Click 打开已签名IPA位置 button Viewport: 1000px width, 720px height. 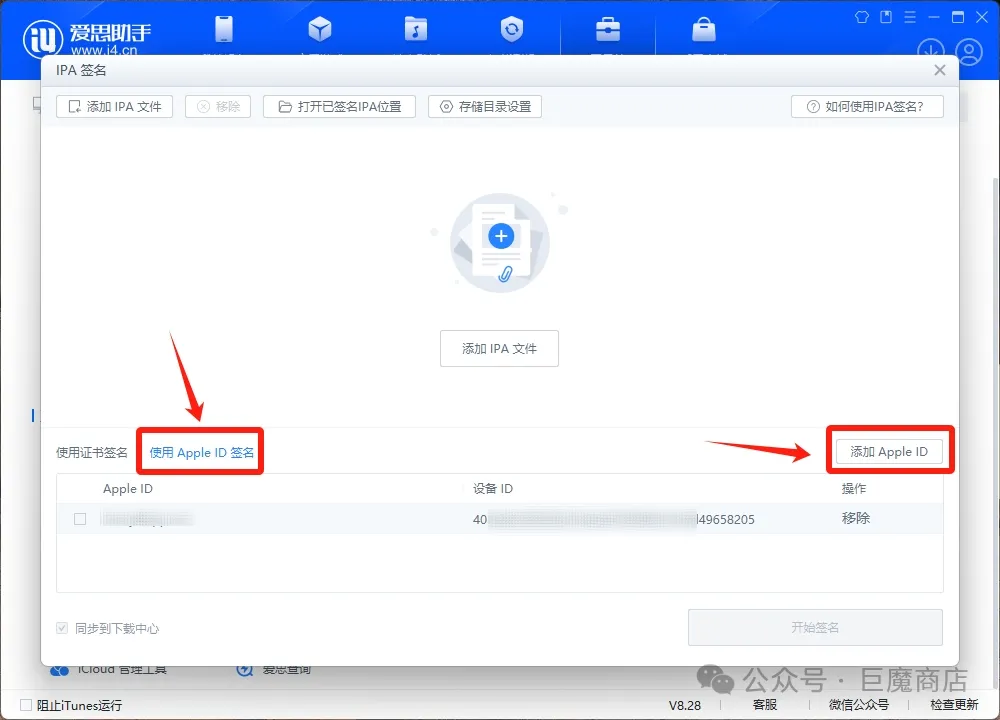tap(339, 107)
